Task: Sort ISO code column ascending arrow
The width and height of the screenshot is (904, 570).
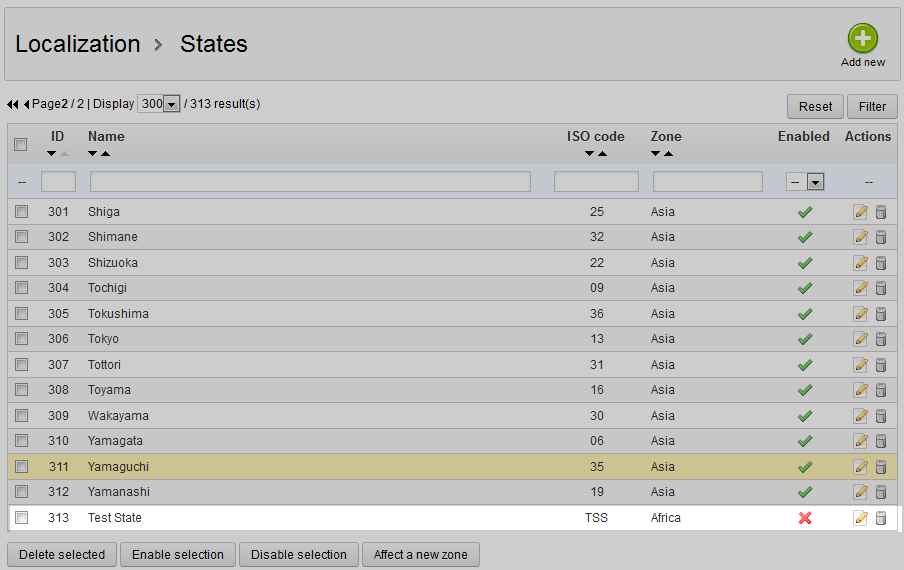Action: pyautogui.click(x=603, y=153)
